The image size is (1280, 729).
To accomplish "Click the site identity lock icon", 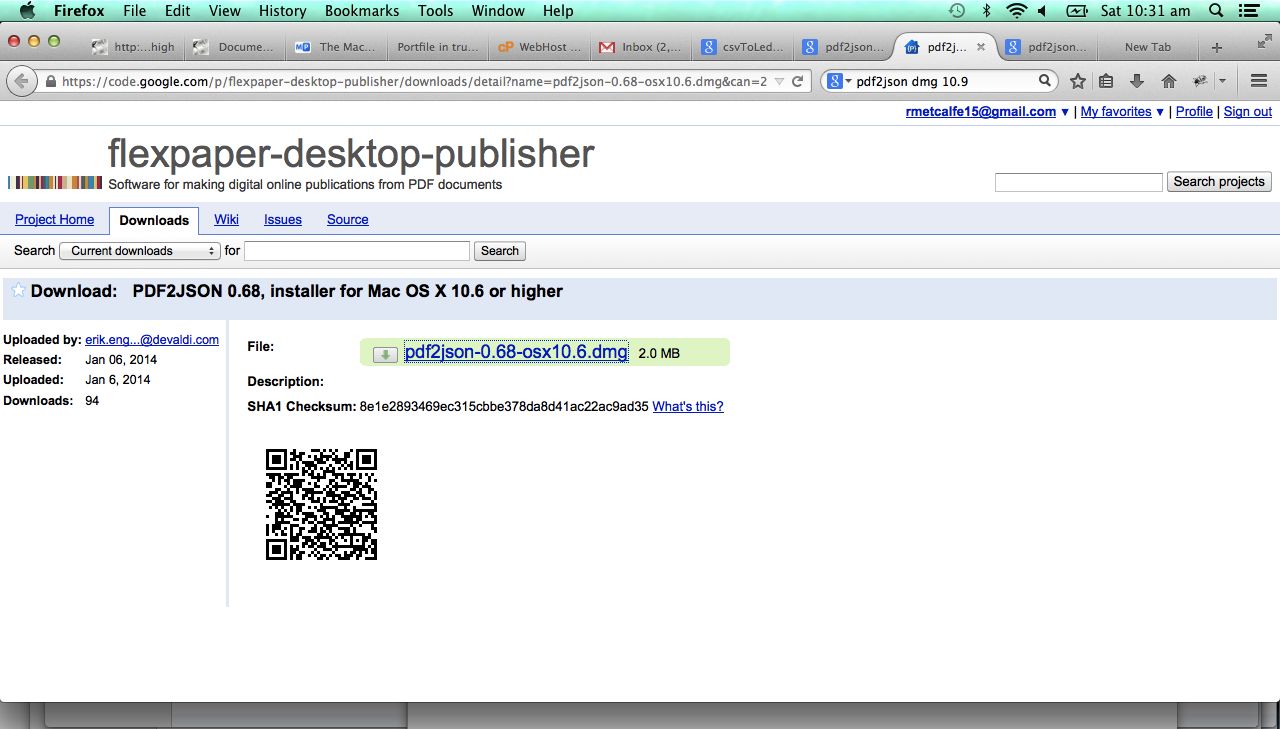I will click(49, 82).
